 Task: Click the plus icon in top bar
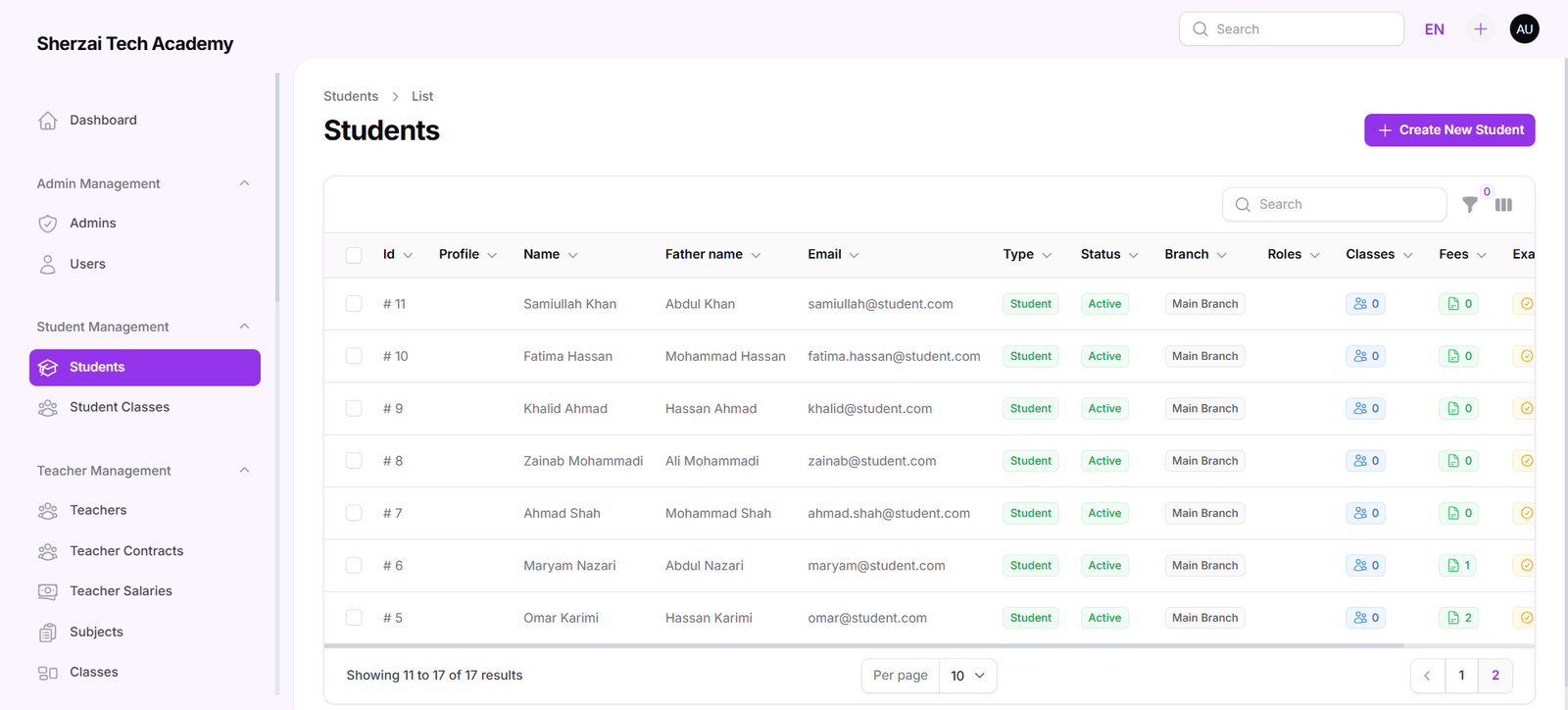tap(1480, 29)
